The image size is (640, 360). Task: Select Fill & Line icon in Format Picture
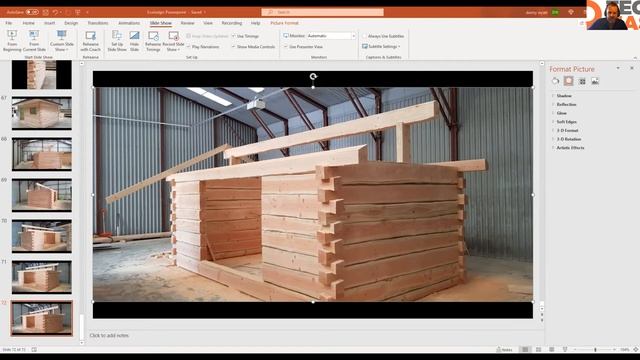coord(556,81)
